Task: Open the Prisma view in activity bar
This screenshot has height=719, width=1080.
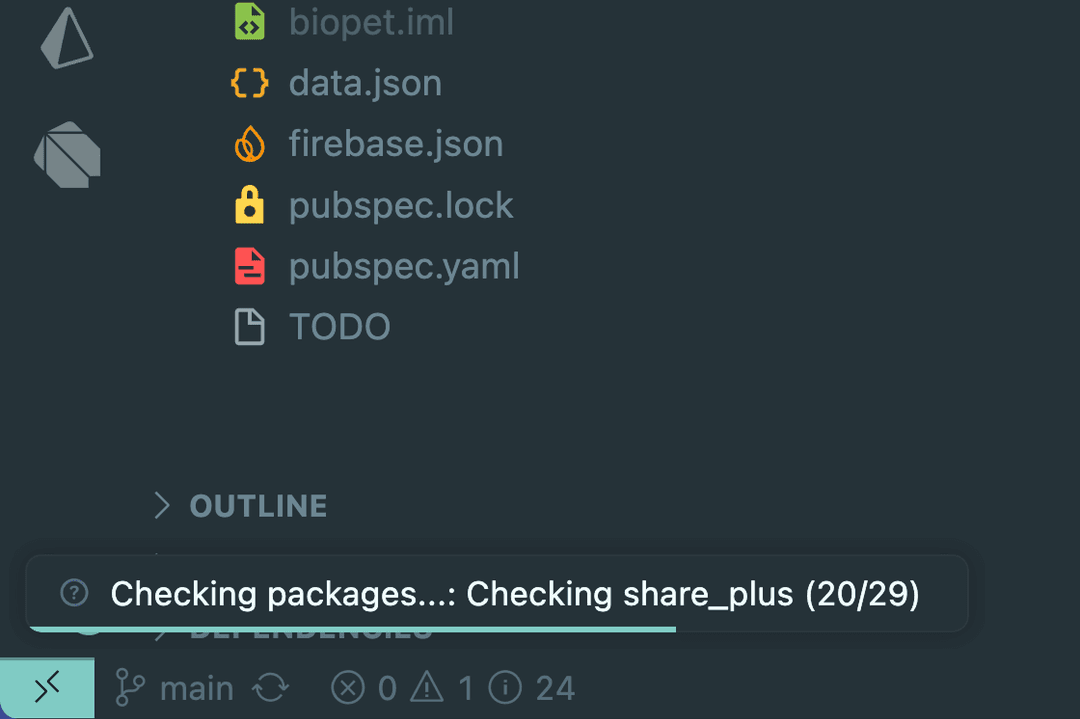Action: pyautogui.click(x=67, y=38)
